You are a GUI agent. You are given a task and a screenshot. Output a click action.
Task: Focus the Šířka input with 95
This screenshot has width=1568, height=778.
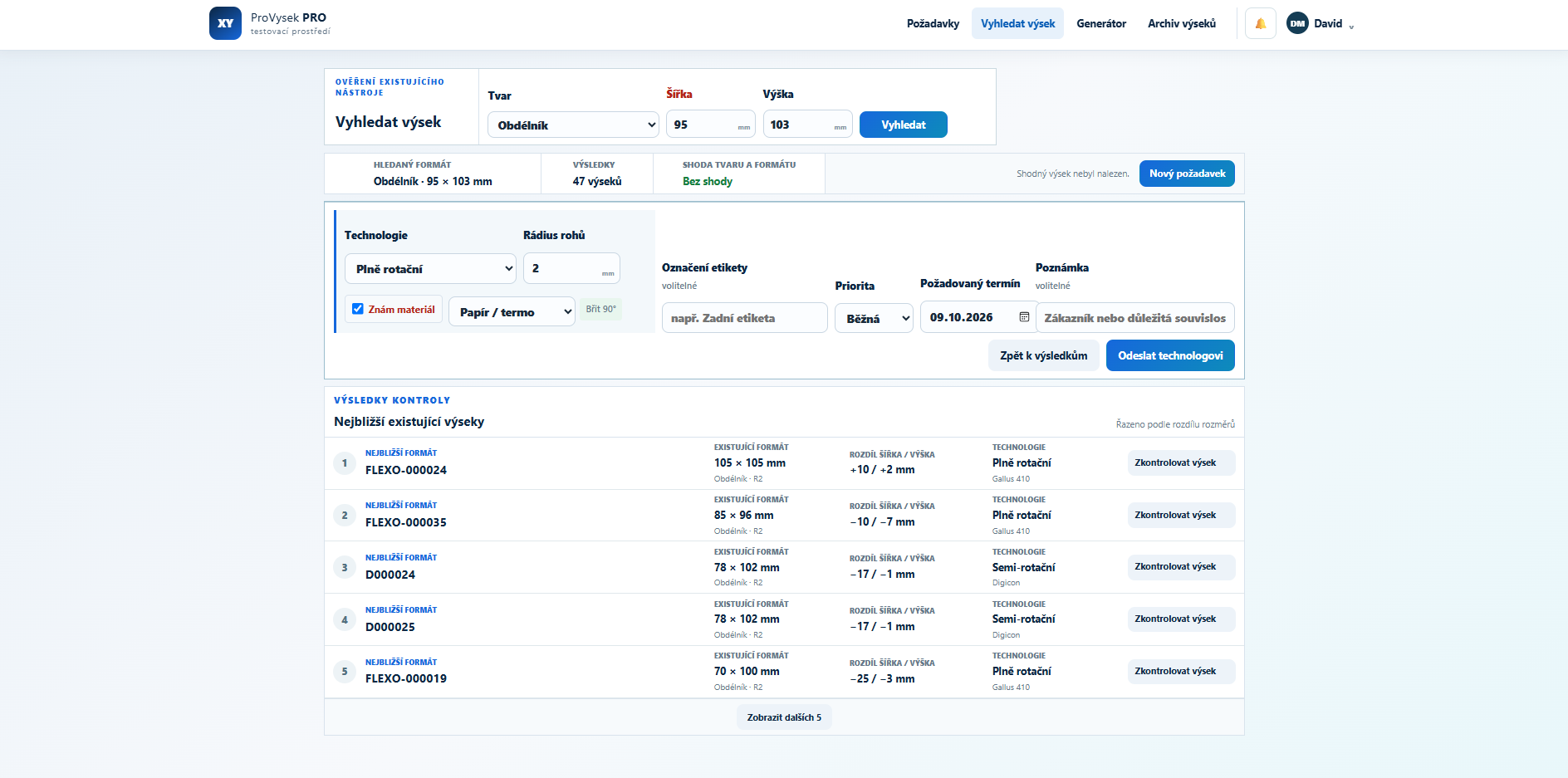(x=710, y=124)
